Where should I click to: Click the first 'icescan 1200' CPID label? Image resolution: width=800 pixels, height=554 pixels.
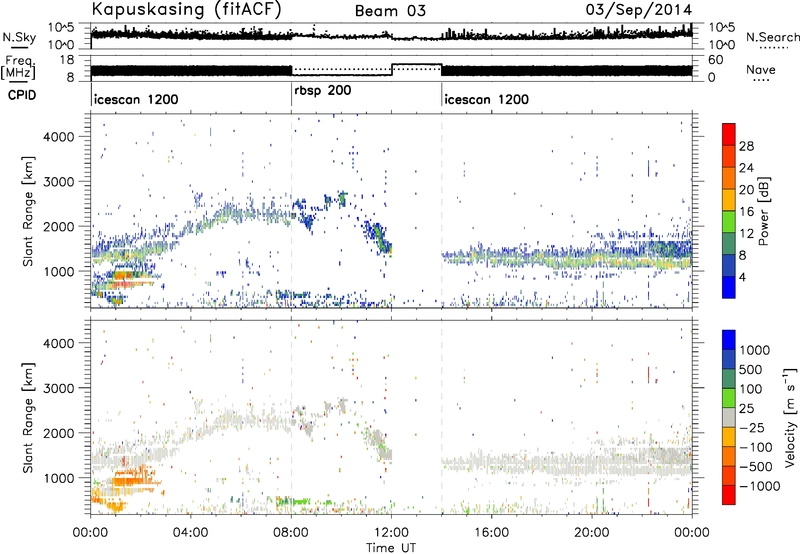[136, 99]
